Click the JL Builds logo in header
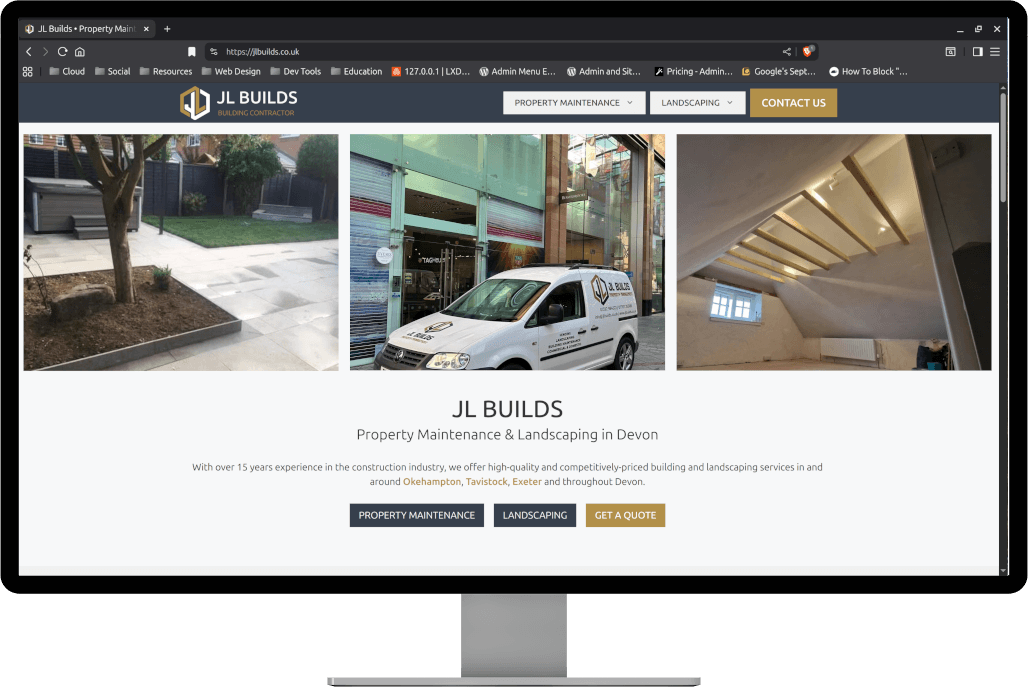The width and height of the screenshot is (1028, 687). point(238,102)
